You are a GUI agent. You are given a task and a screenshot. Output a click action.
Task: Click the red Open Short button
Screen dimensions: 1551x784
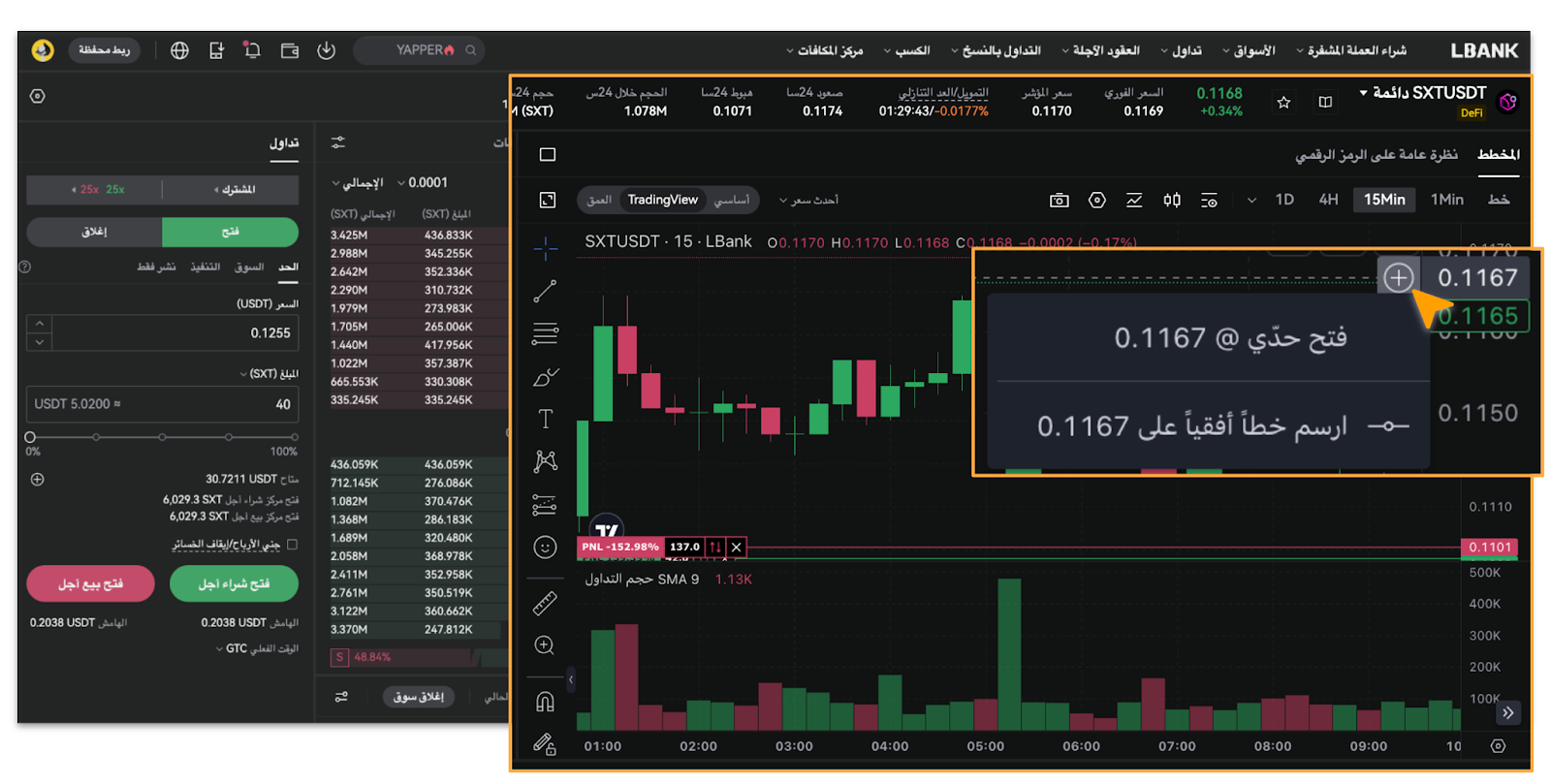[x=91, y=583]
